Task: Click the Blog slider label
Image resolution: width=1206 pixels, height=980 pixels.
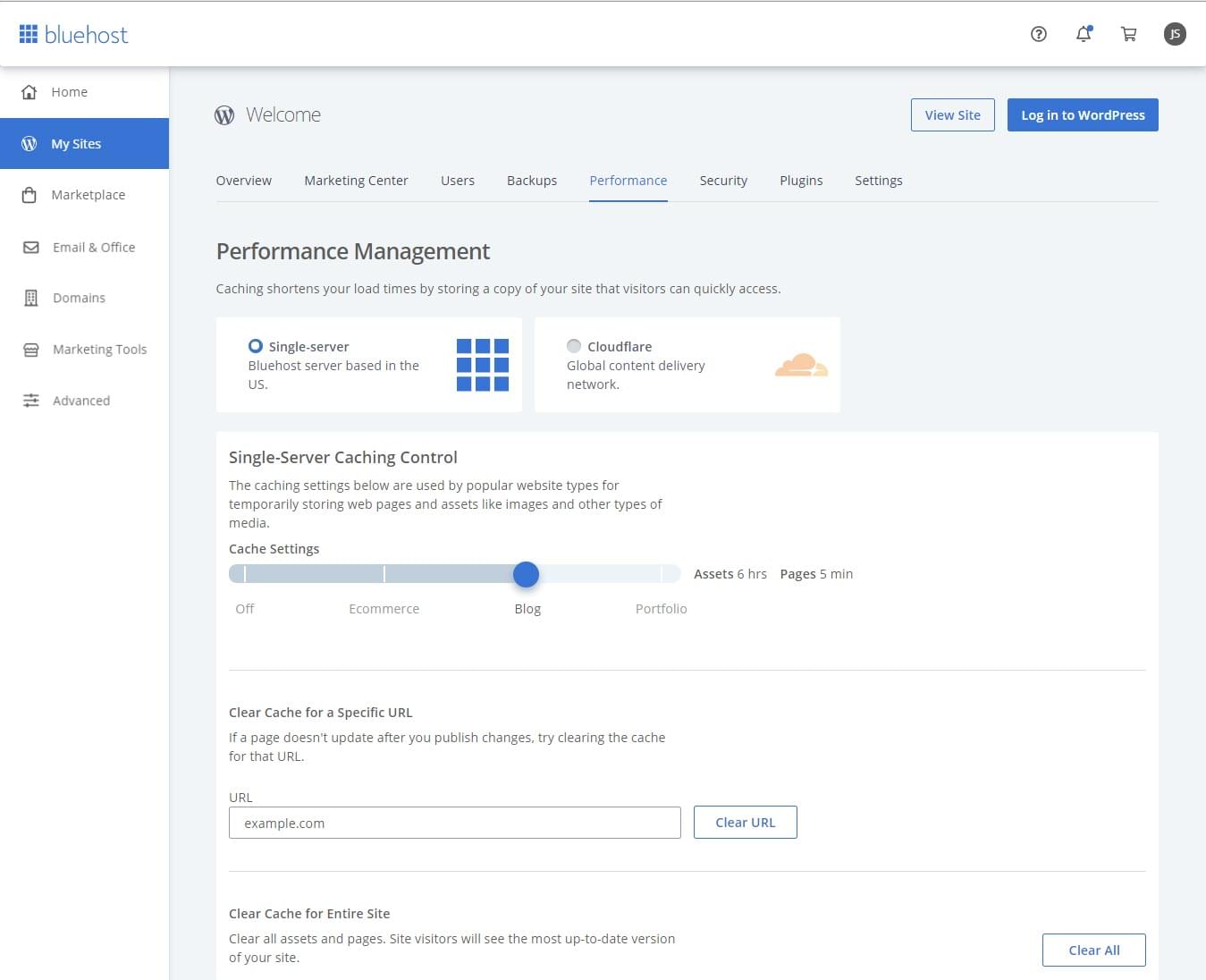Action: [527, 609]
